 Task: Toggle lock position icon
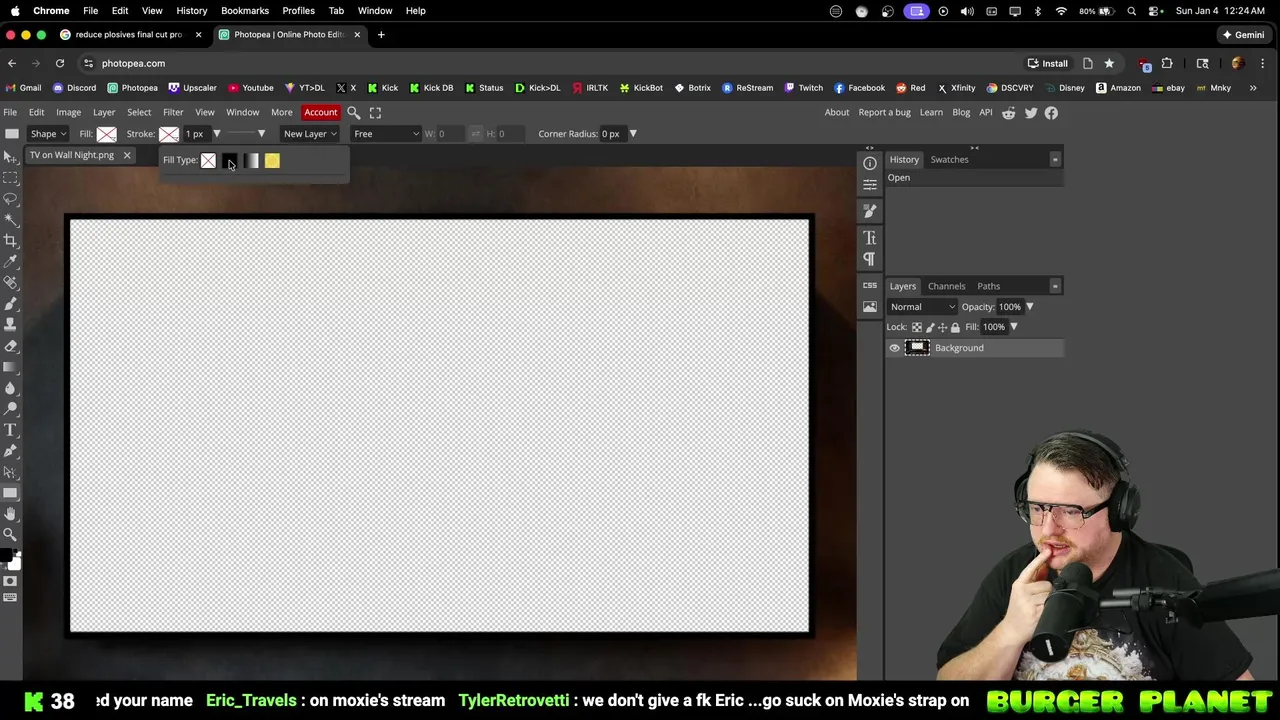(942, 327)
